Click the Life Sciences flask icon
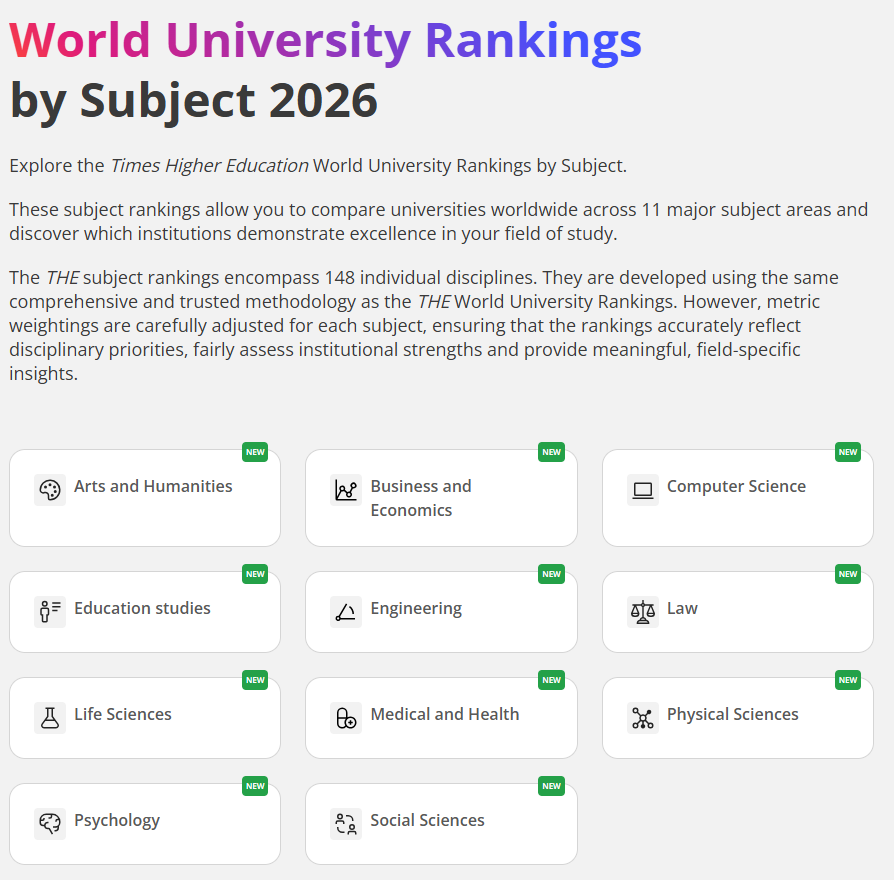Image resolution: width=894 pixels, height=880 pixels. [x=50, y=717]
